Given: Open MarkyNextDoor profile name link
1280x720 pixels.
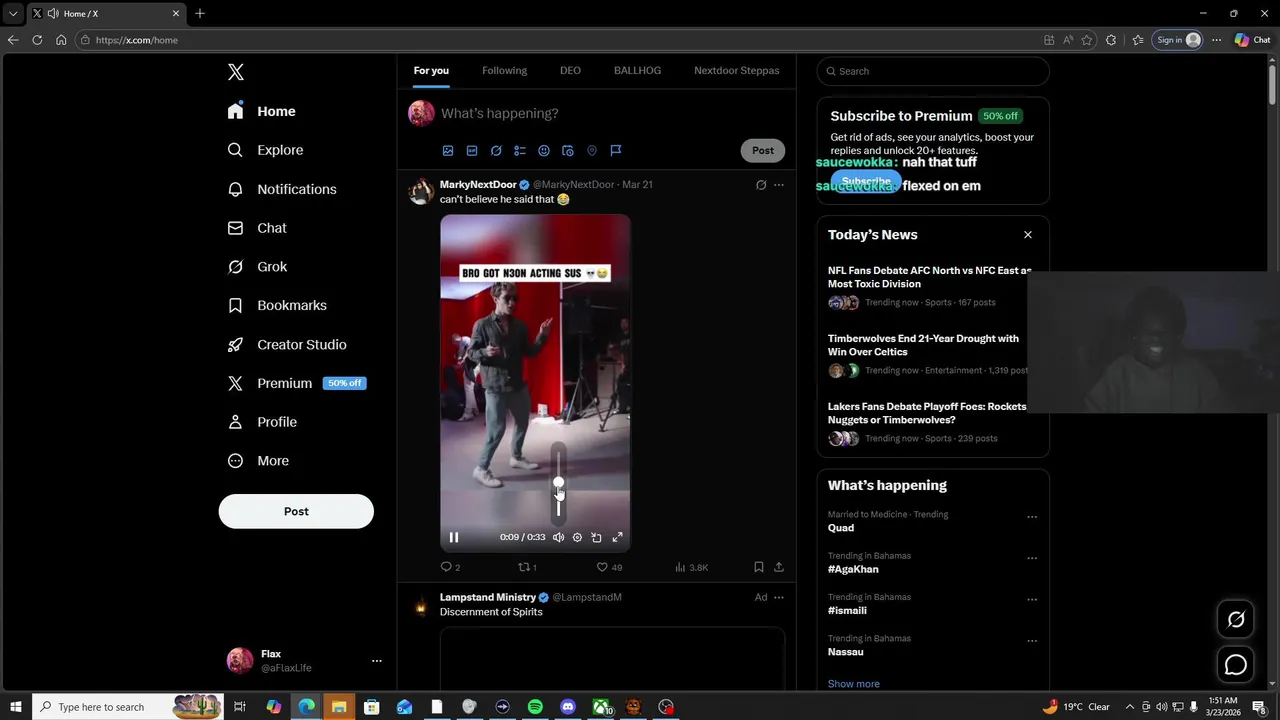Looking at the screenshot, I should [478, 184].
